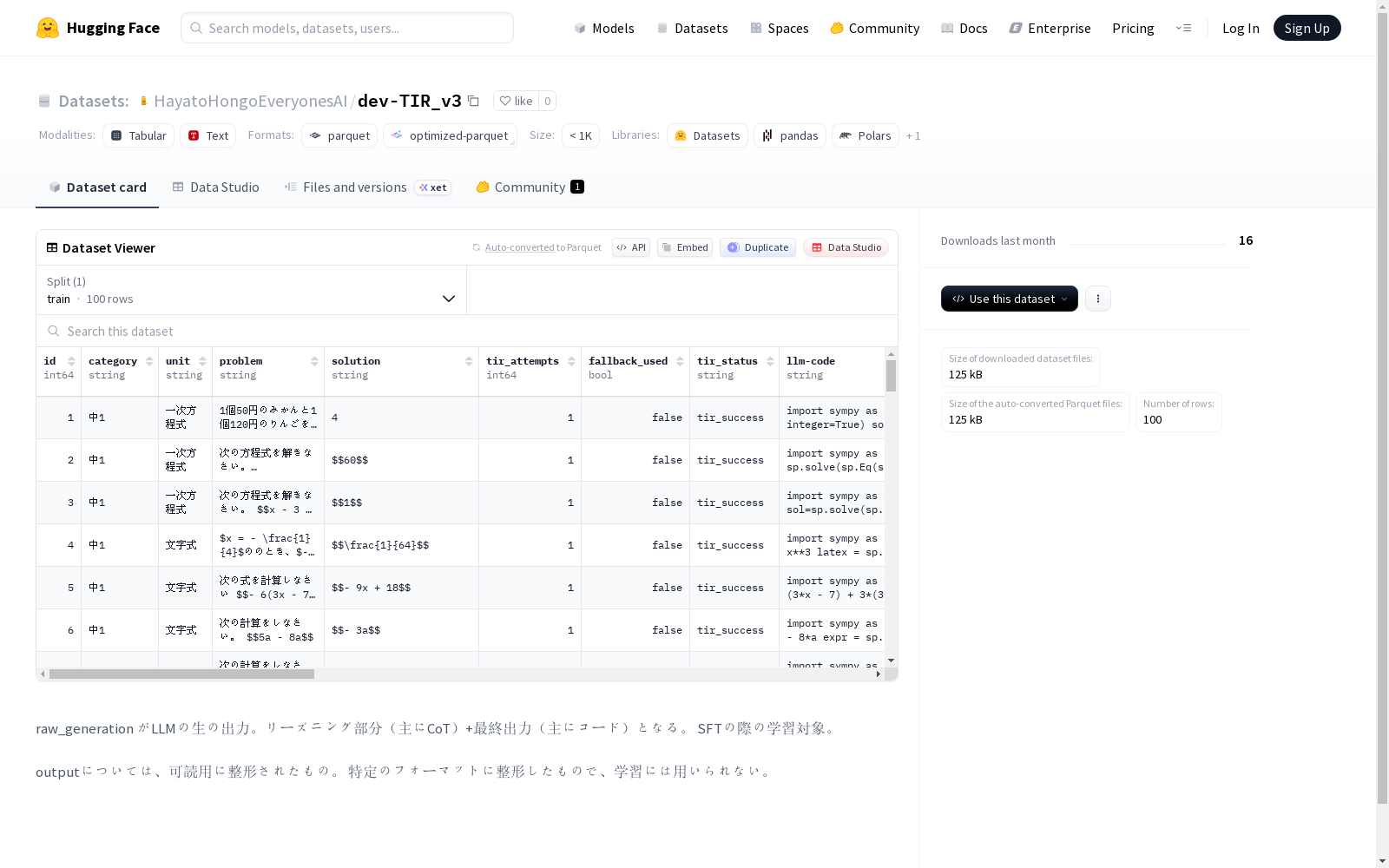Image resolution: width=1389 pixels, height=868 pixels.
Task: Click the heart like button
Action: [516, 101]
